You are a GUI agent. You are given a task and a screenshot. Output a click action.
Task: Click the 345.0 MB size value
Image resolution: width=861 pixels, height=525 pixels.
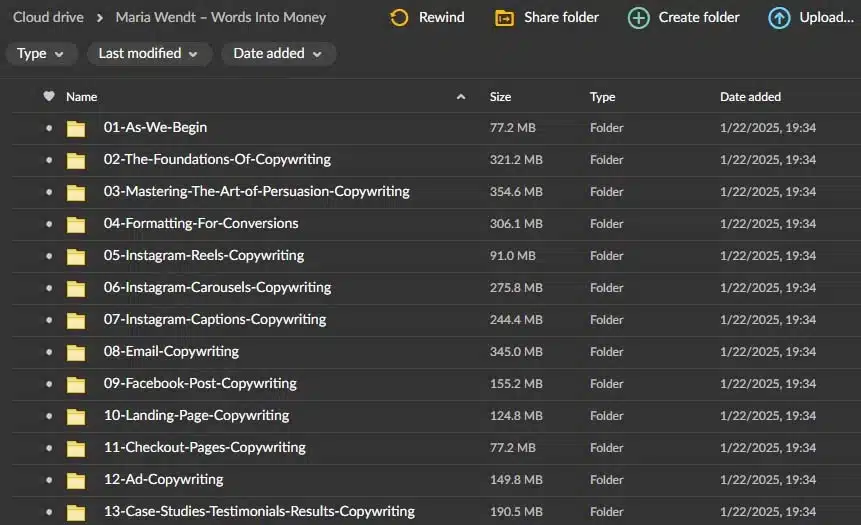point(516,351)
